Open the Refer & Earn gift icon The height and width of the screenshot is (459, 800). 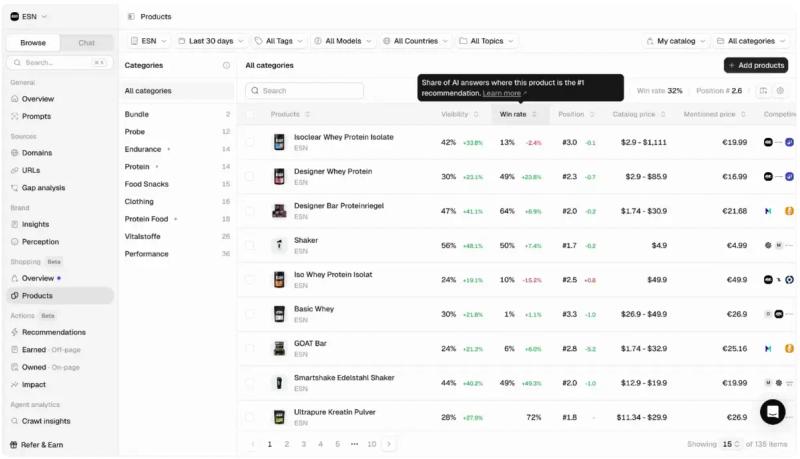(14, 445)
